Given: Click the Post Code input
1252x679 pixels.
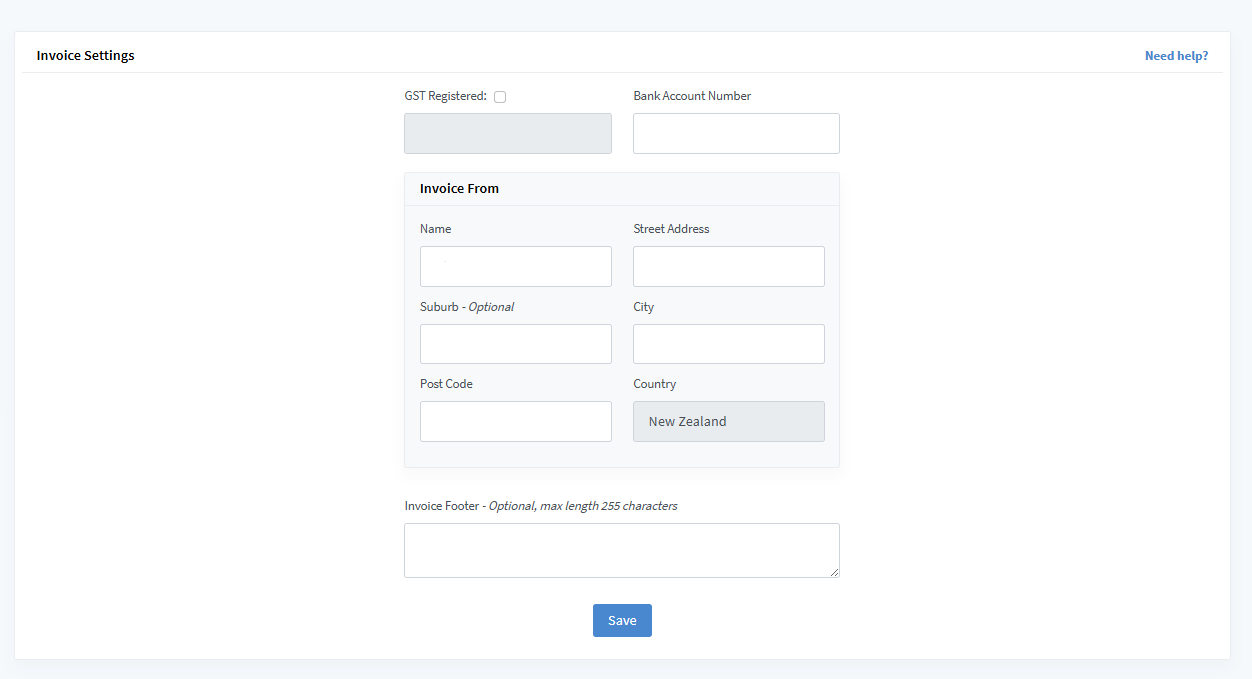Looking at the screenshot, I should 515,421.
